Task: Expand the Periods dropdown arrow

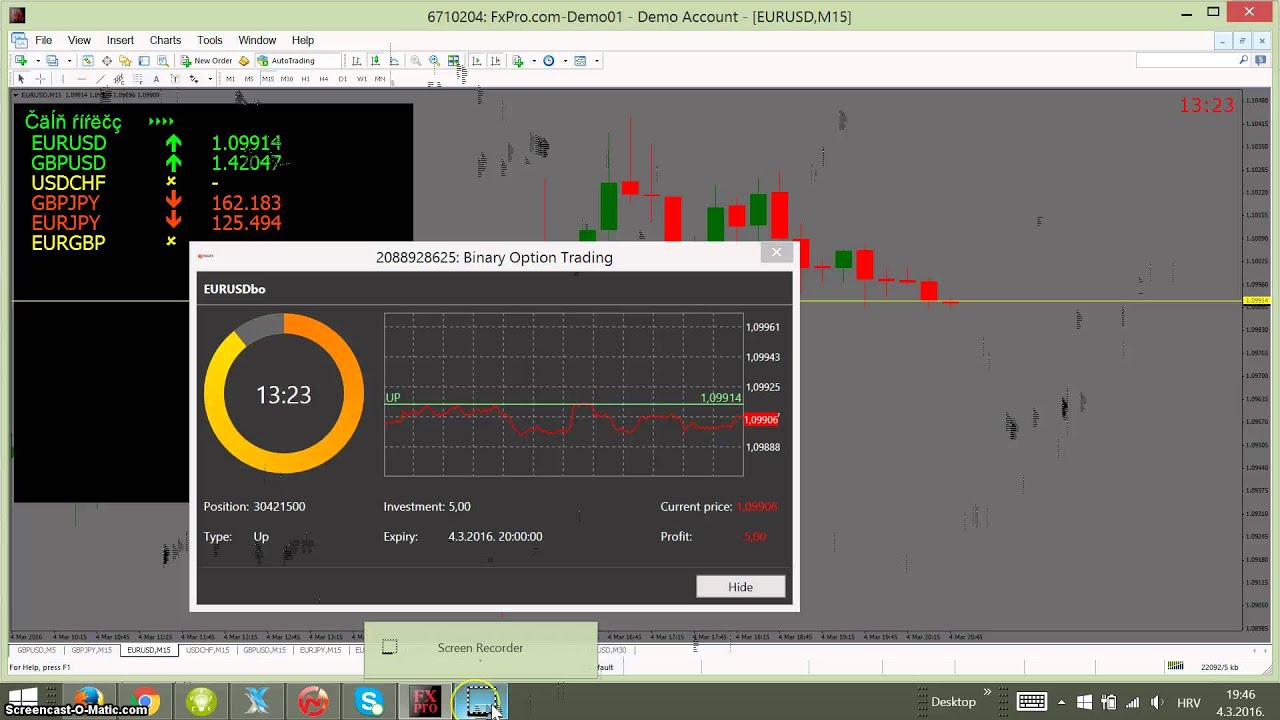Action: click(x=565, y=61)
